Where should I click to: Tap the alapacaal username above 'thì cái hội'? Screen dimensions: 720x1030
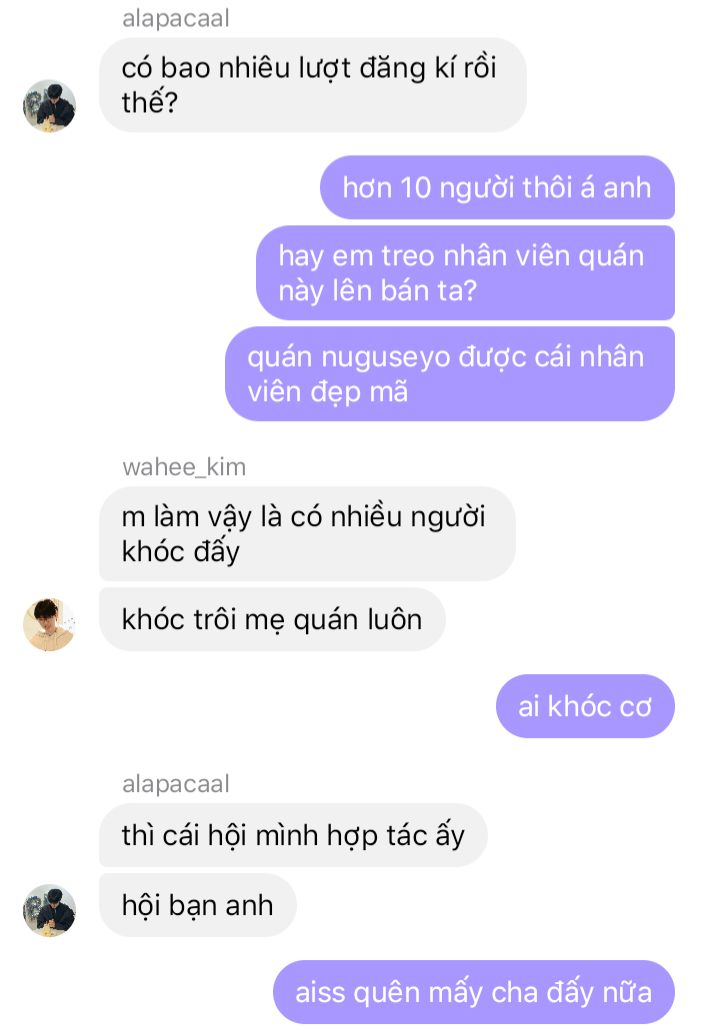(x=175, y=784)
